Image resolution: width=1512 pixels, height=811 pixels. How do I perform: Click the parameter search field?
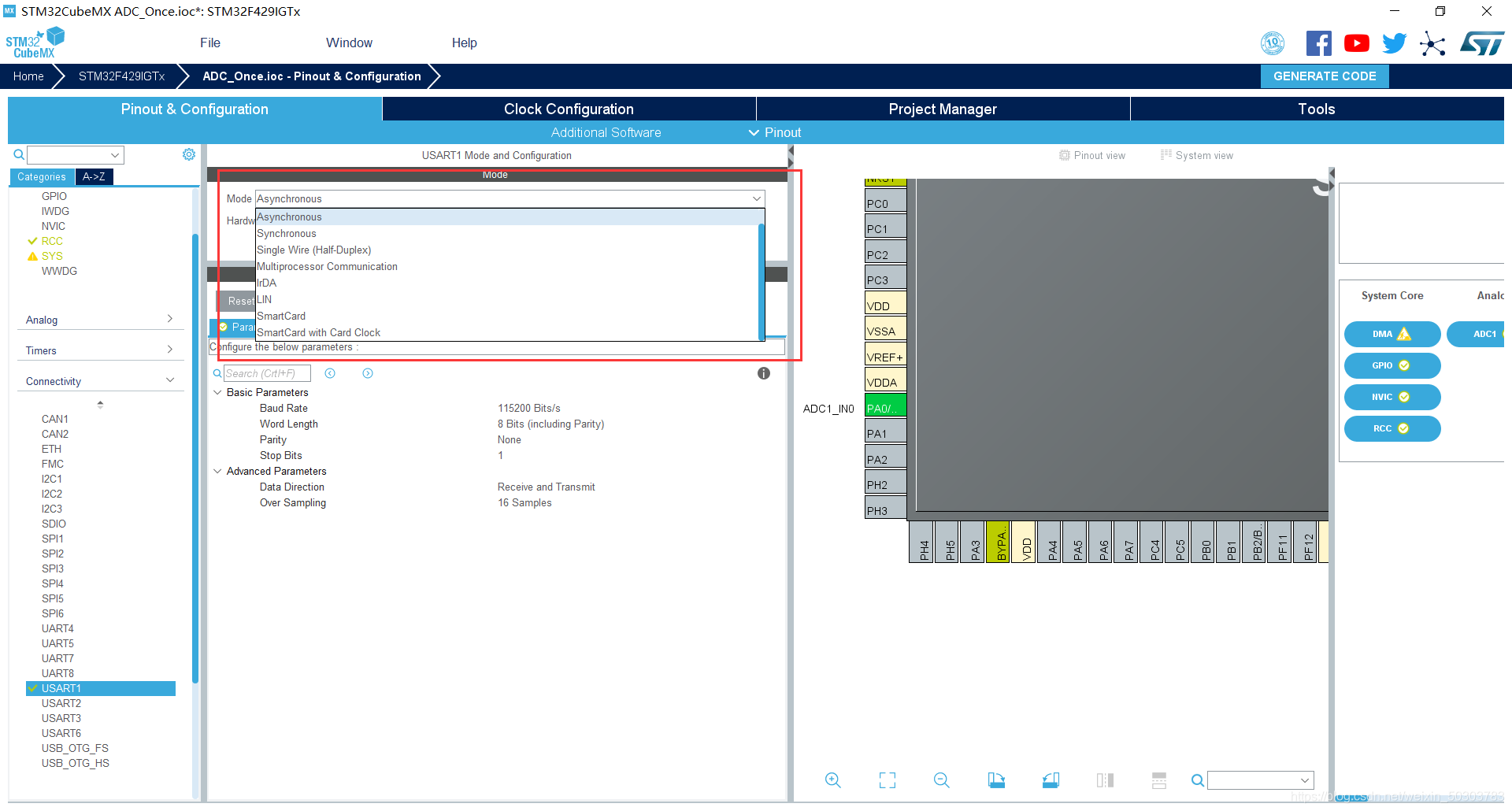coord(267,373)
